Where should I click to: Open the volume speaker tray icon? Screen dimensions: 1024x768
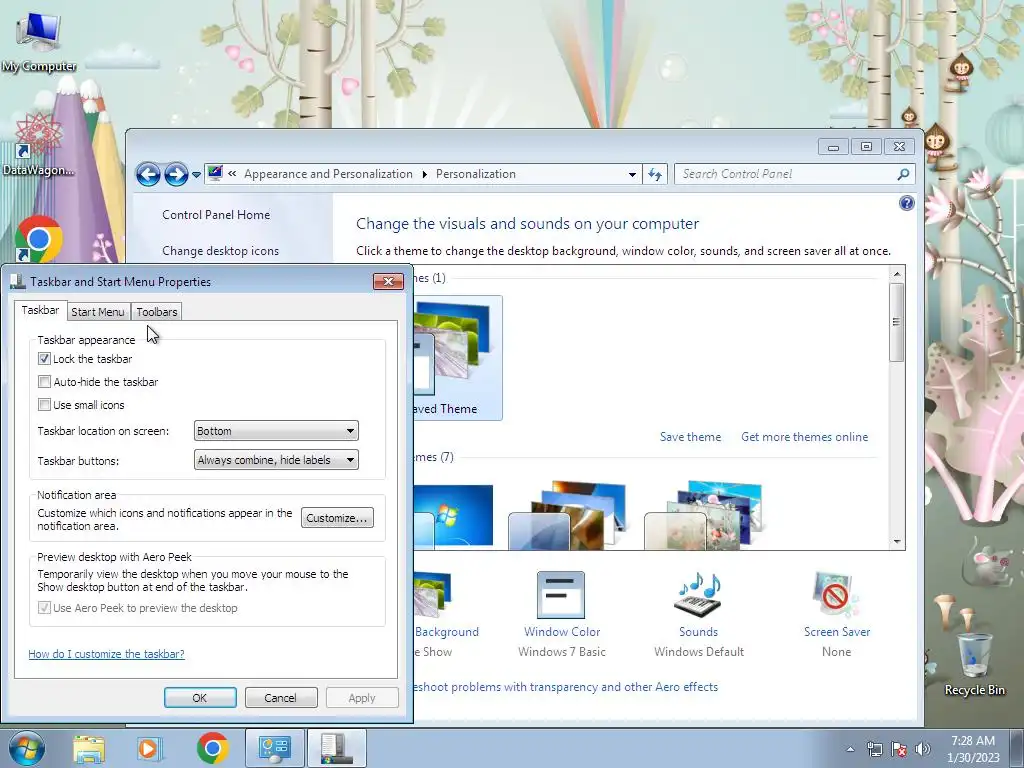tap(923, 749)
